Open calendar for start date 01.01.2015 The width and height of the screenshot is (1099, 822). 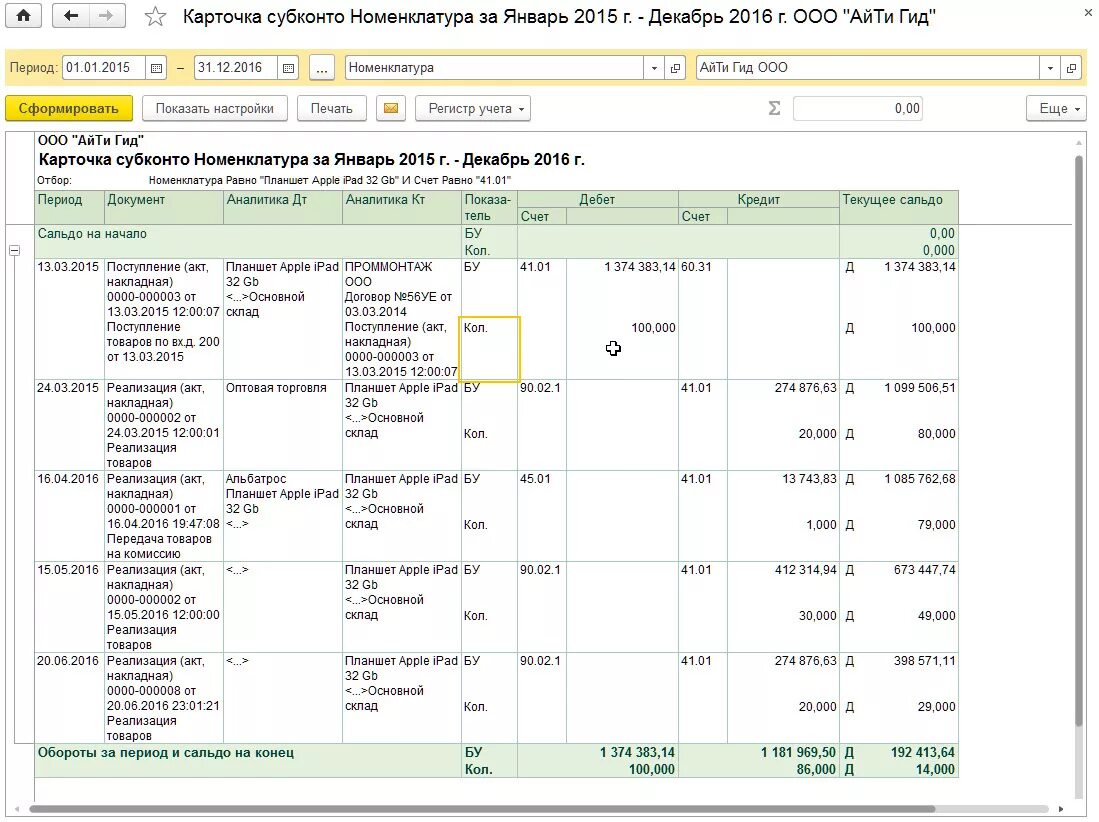(x=156, y=68)
